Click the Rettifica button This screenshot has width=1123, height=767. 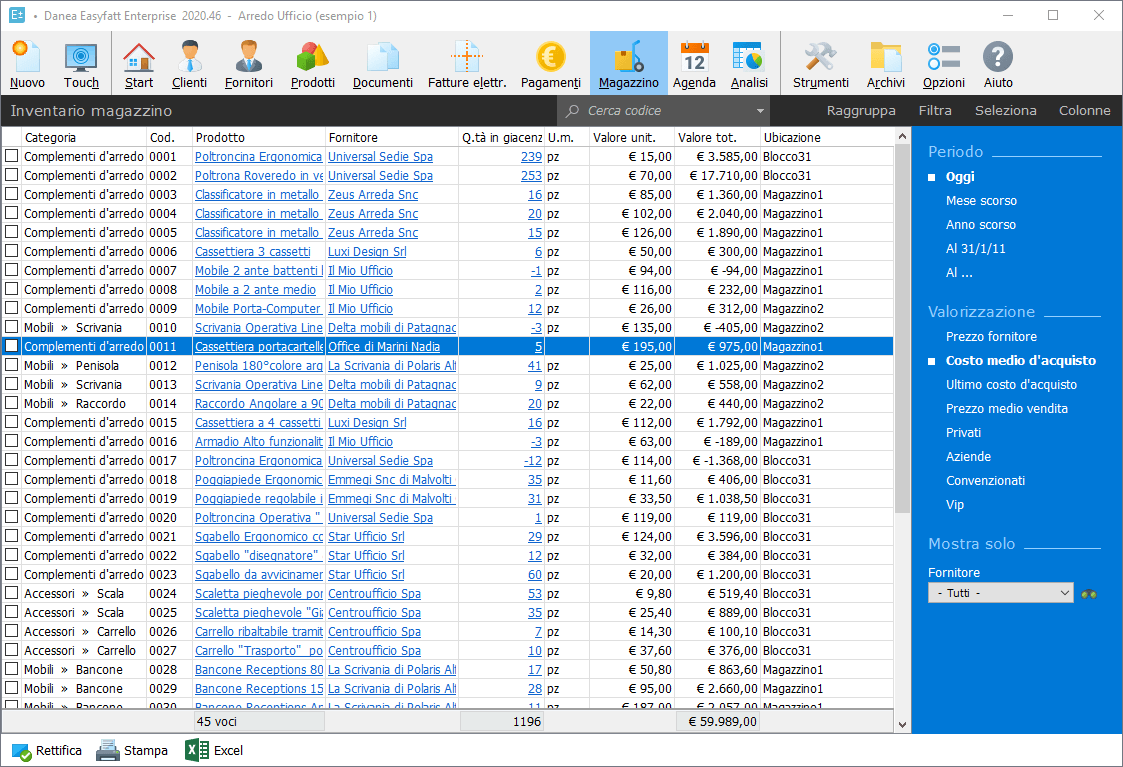pos(47,750)
